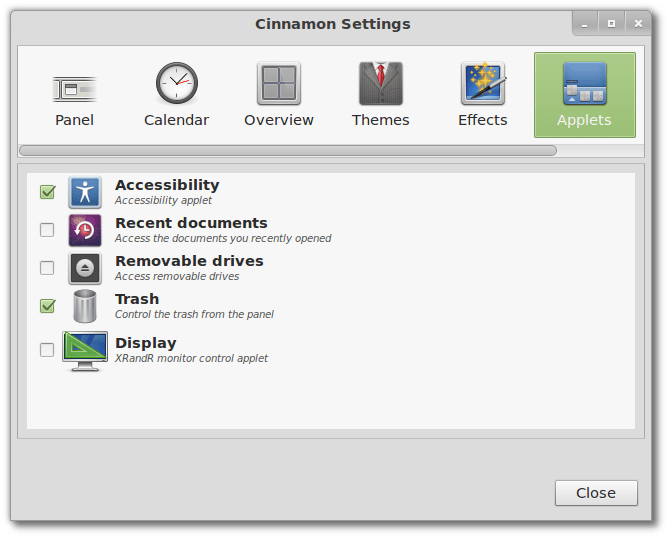Click the Trash can applet icon

pyautogui.click(x=85, y=306)
